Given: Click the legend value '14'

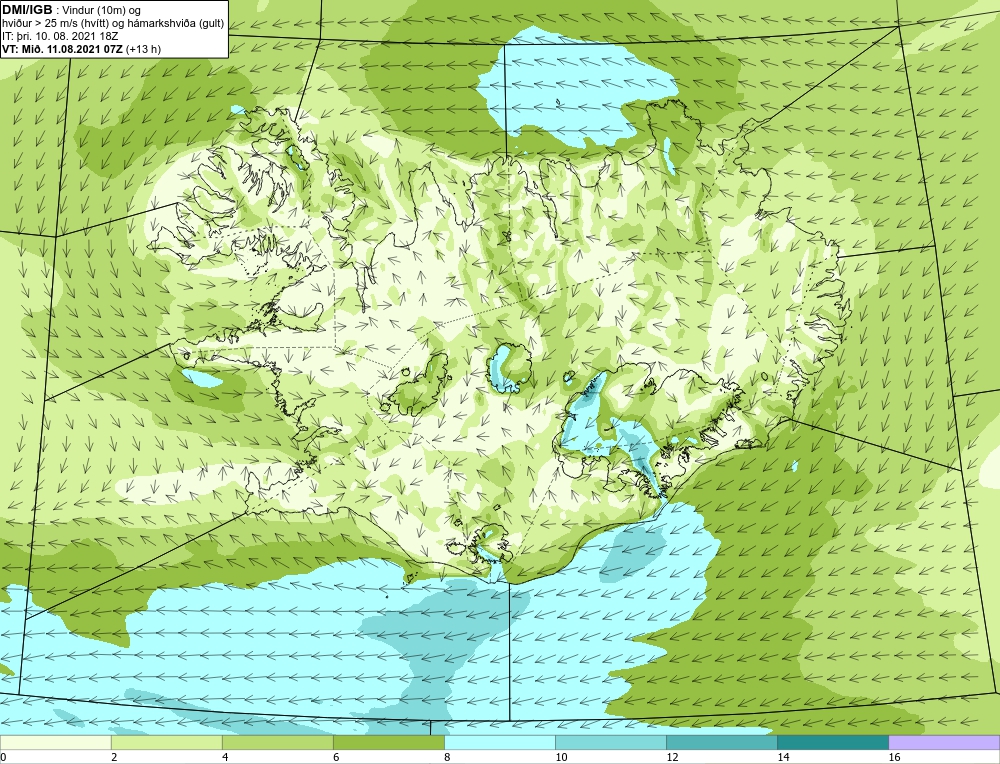Looking at the screenshot, I should tap(783, 757).
